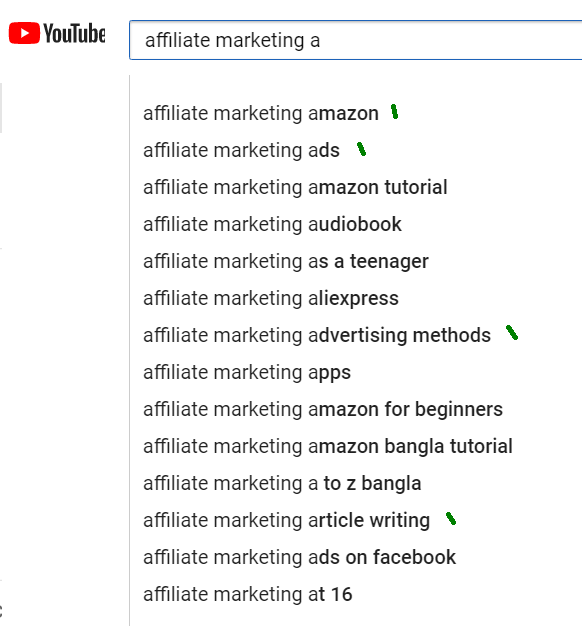Click the search box containing 'affiliate marketing a'
The image size is (582, 626).
click(x=356, y=40)
